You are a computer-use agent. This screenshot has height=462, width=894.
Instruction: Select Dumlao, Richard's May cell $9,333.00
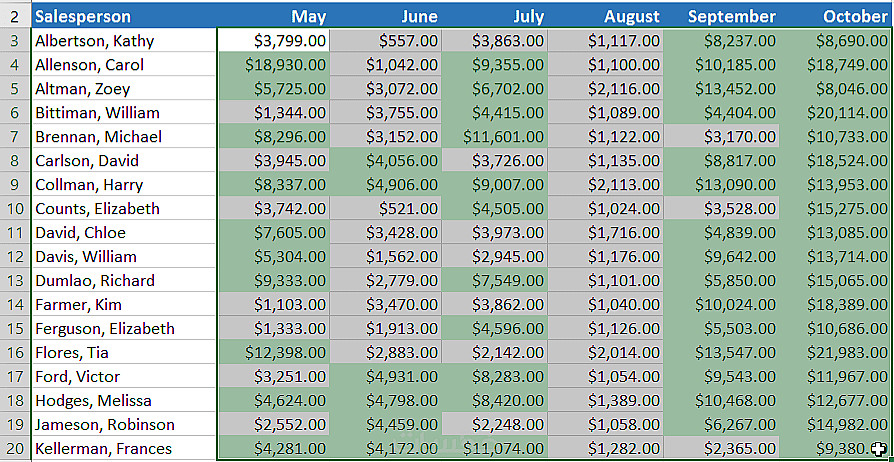(x=273, y=281)
